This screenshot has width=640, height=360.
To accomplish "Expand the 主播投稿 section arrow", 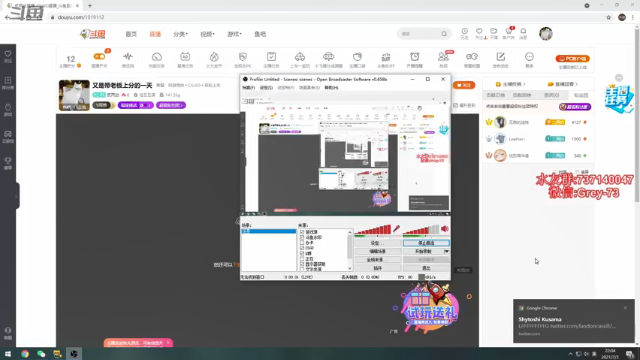I will (524, 84).
